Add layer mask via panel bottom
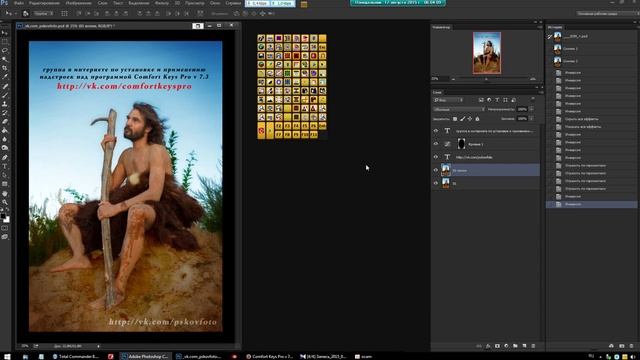Viewport: 640px width, 360px height. (x=497, y=346)
